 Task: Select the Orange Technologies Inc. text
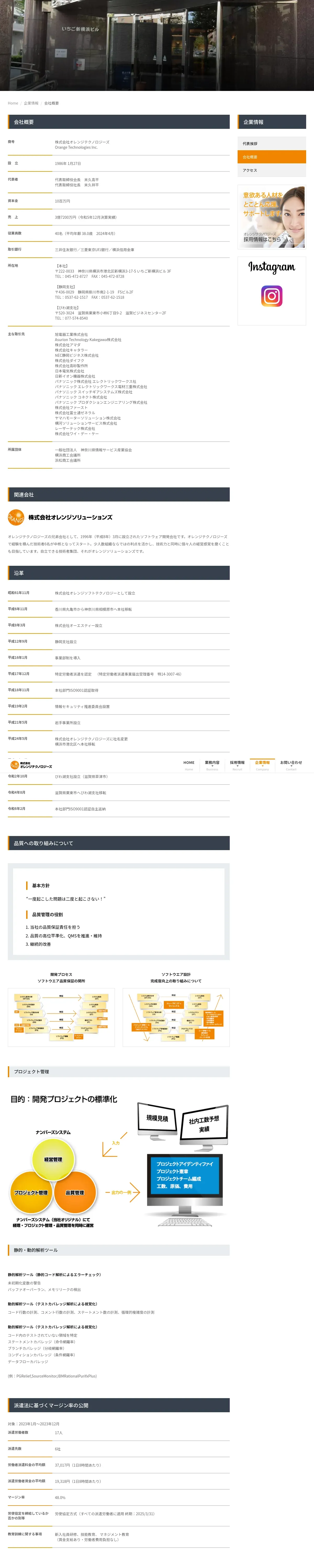pyautogui.click(x=76, y=147)
